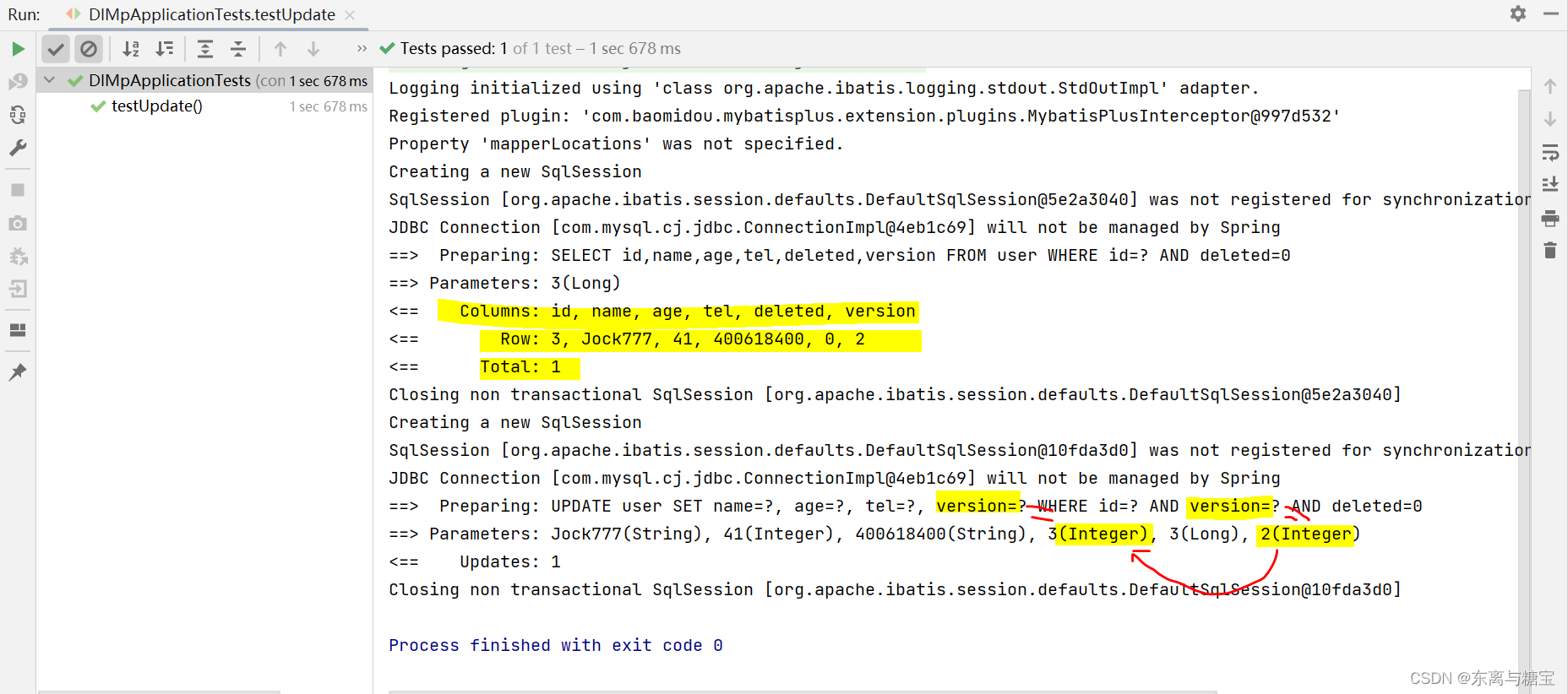
Task: Show more toolbar actions chevron
Action: [362, 49]
